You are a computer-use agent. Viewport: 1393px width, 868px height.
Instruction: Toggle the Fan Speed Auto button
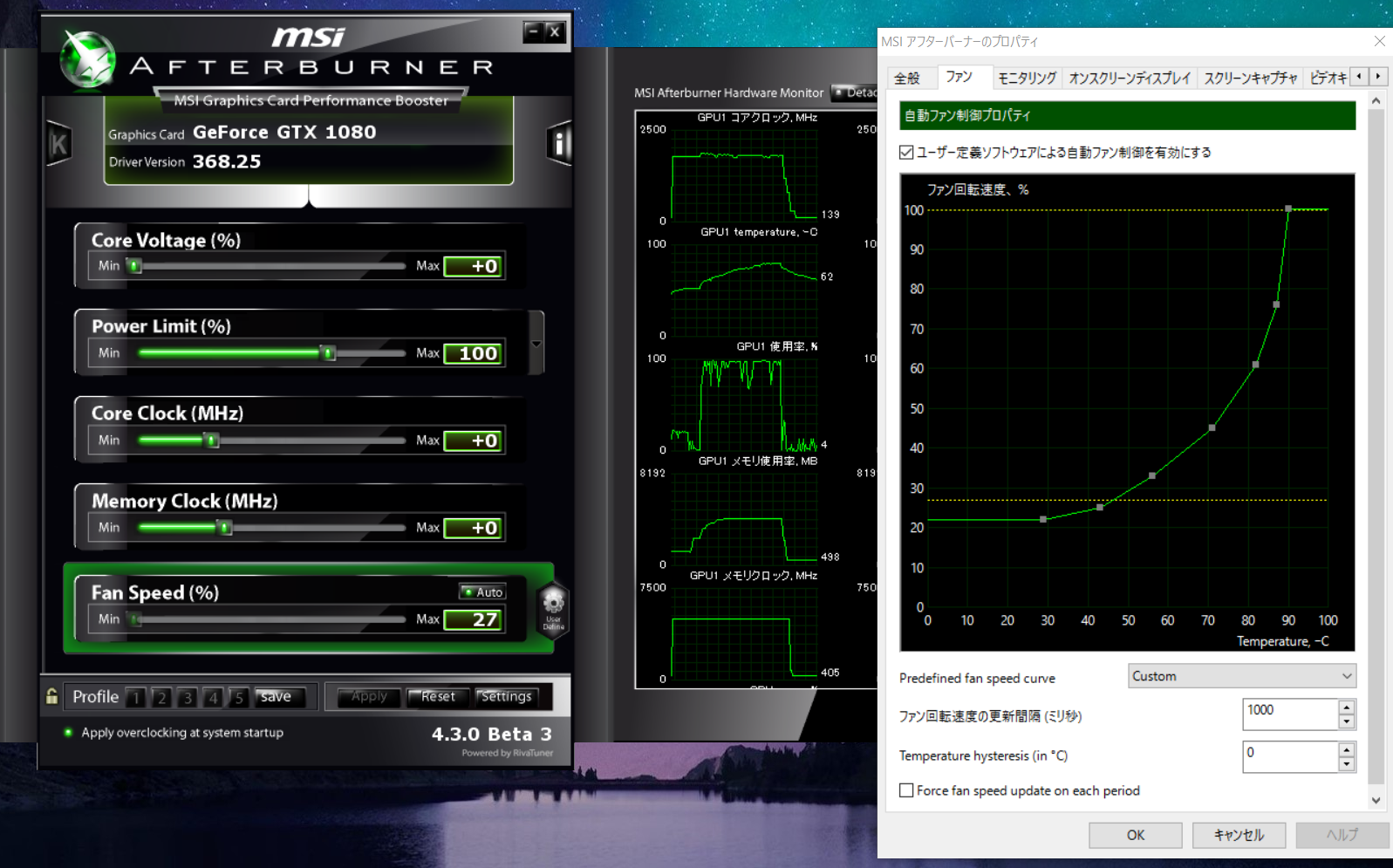(x=482, y=591)
